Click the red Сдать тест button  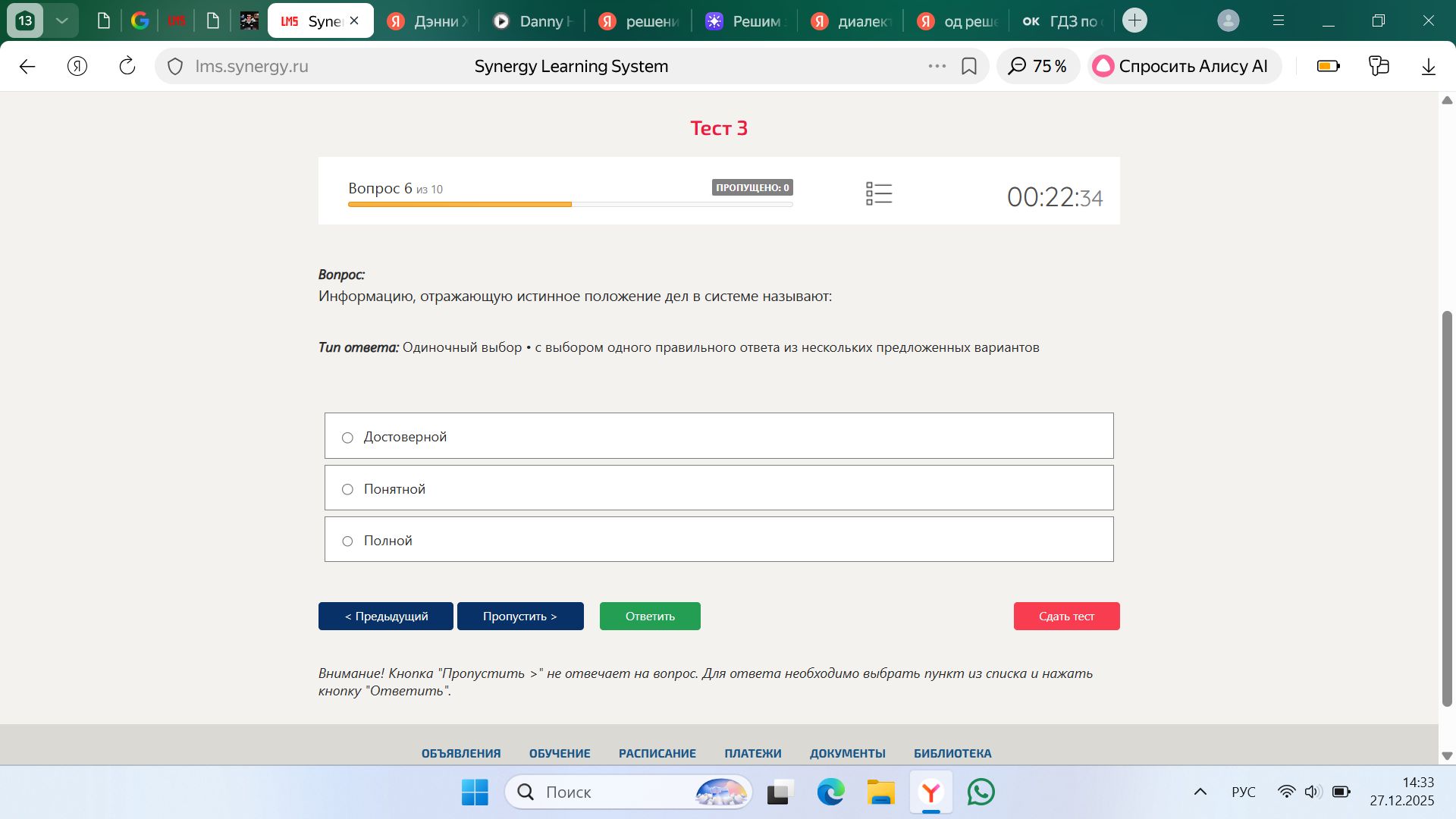[x=1066, y=616]
